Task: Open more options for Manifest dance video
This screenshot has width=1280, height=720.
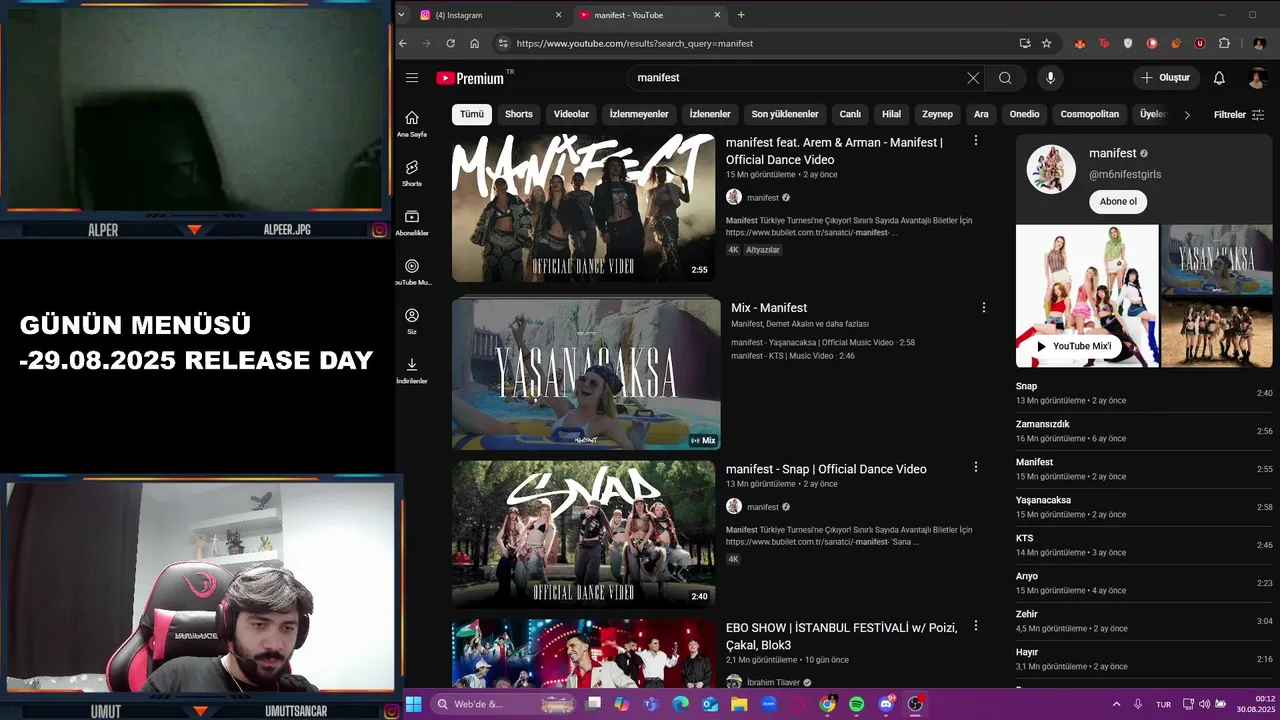Action: tap(976, 141)
